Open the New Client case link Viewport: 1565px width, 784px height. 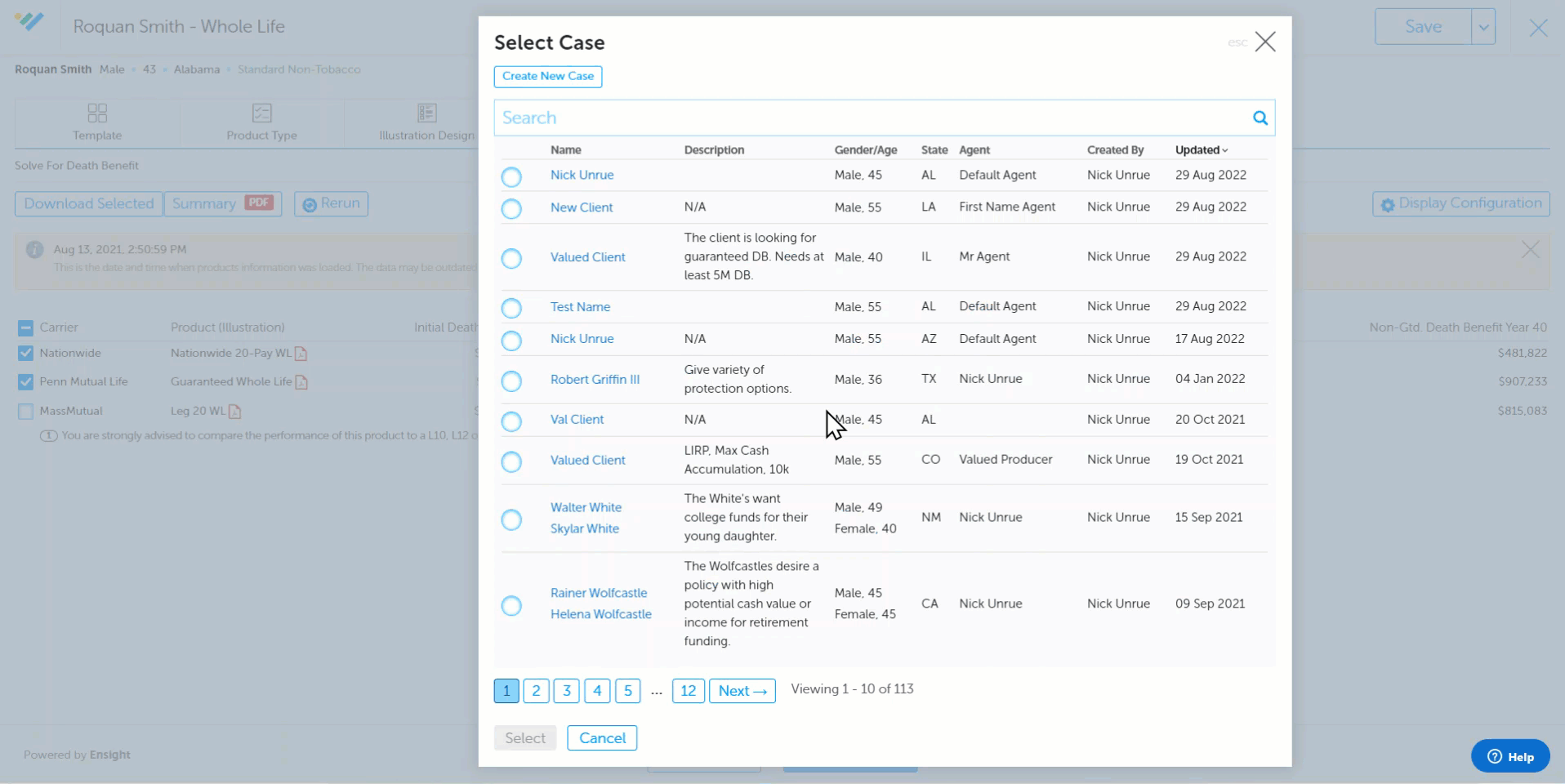pos(581,207)
